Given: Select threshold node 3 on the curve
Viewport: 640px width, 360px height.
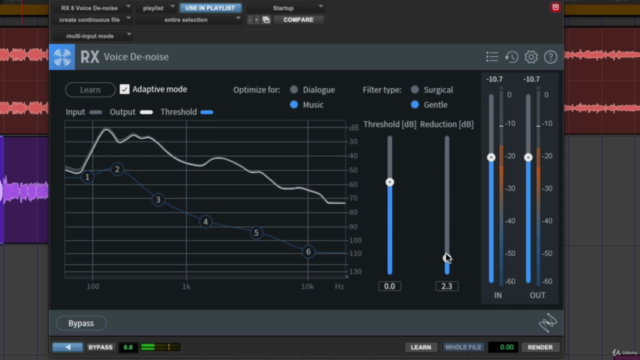Looking at the screenshot, I should coord(158,200).
